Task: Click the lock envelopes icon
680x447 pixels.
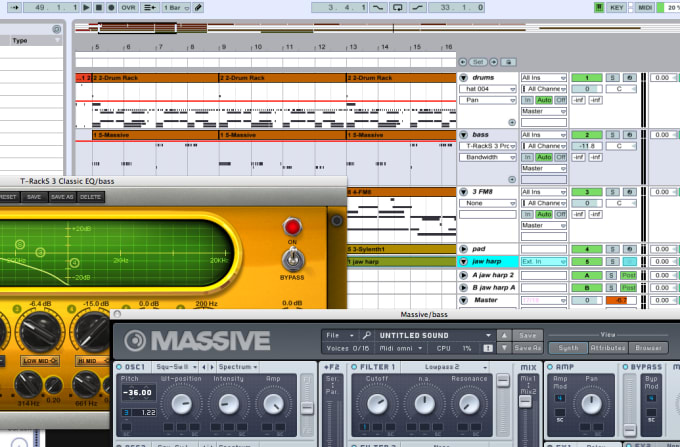Action: point(509,62)
